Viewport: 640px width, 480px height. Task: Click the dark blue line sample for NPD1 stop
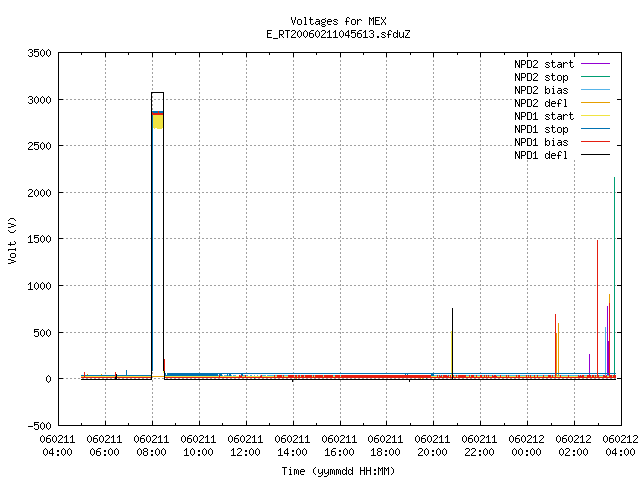596,129
